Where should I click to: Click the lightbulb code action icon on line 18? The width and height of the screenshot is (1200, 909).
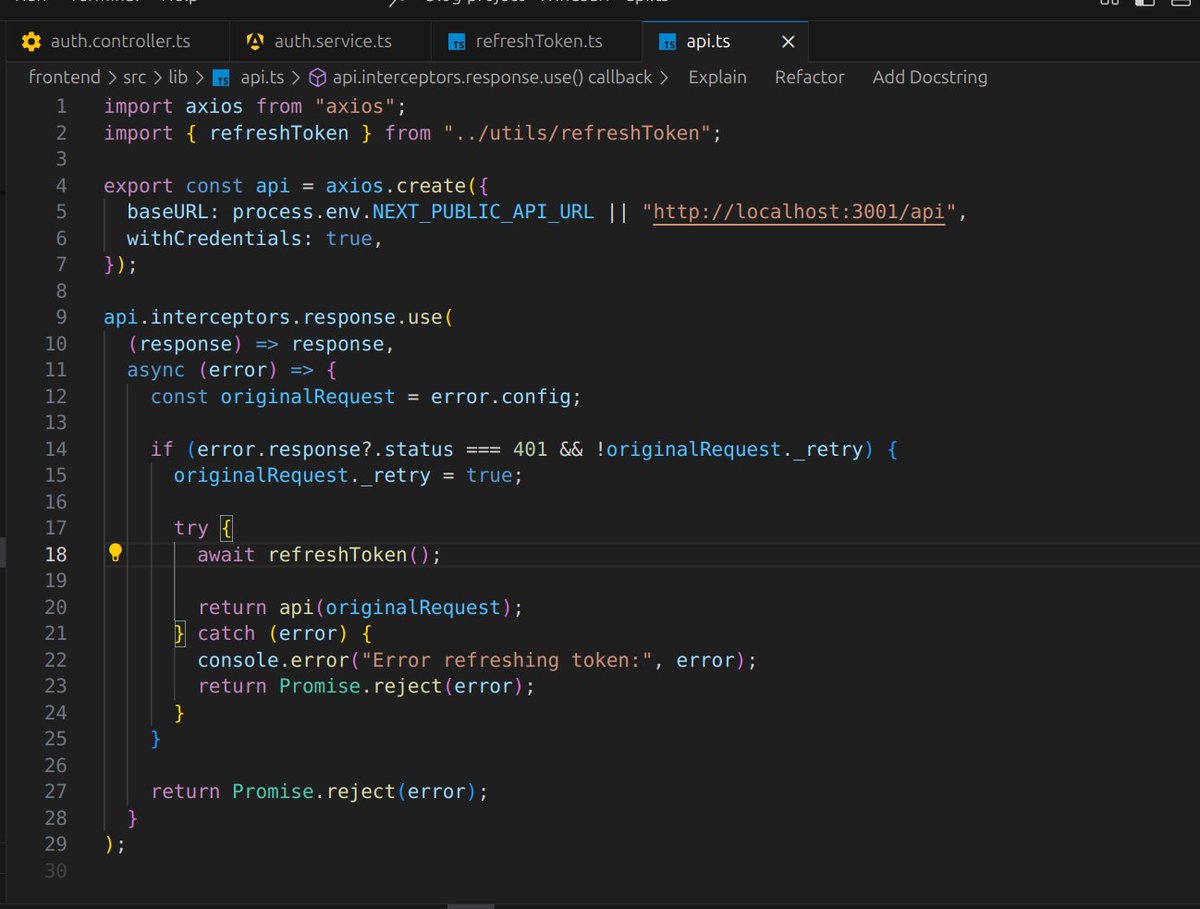[x=115, y=553]
